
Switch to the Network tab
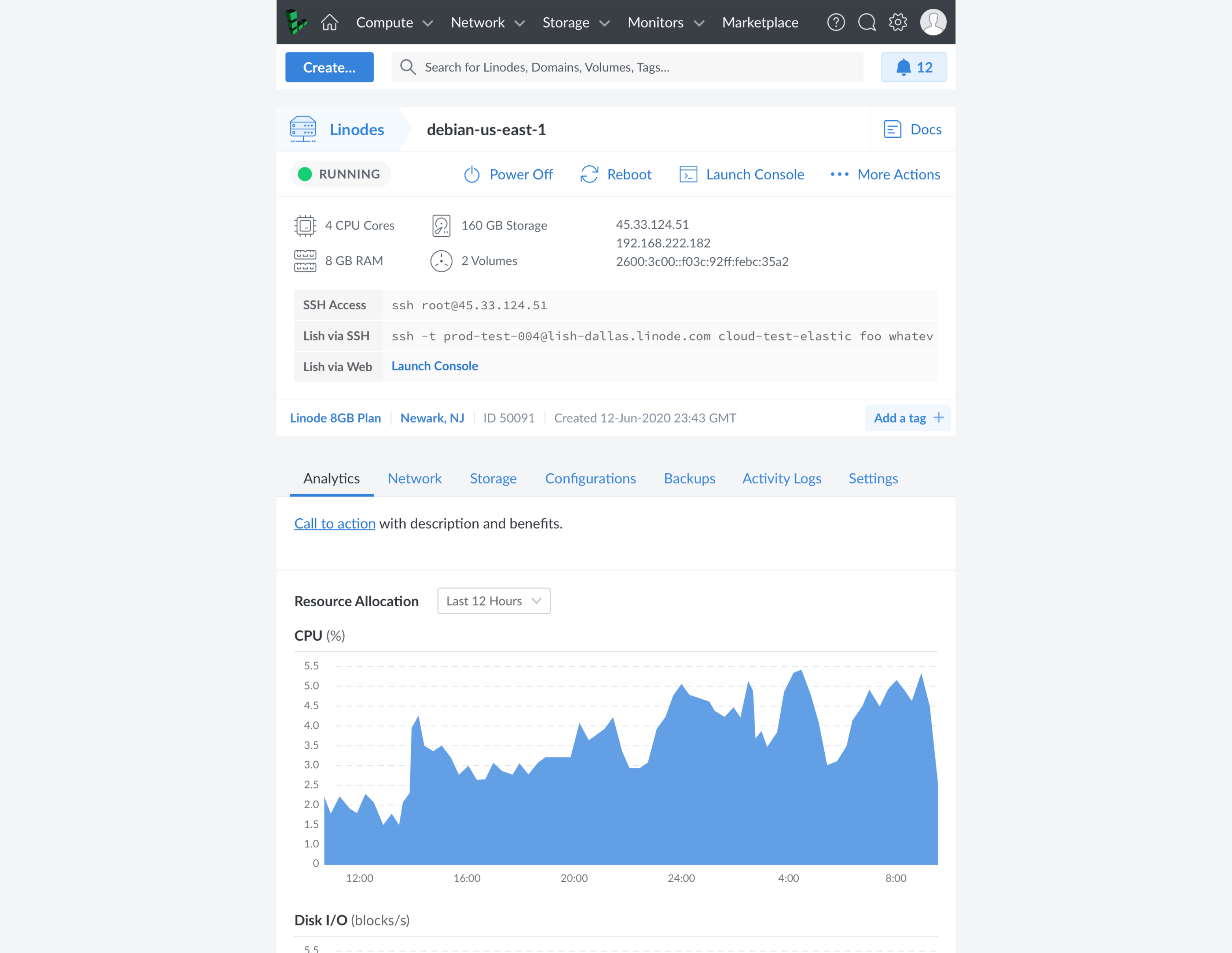[415, 478]
